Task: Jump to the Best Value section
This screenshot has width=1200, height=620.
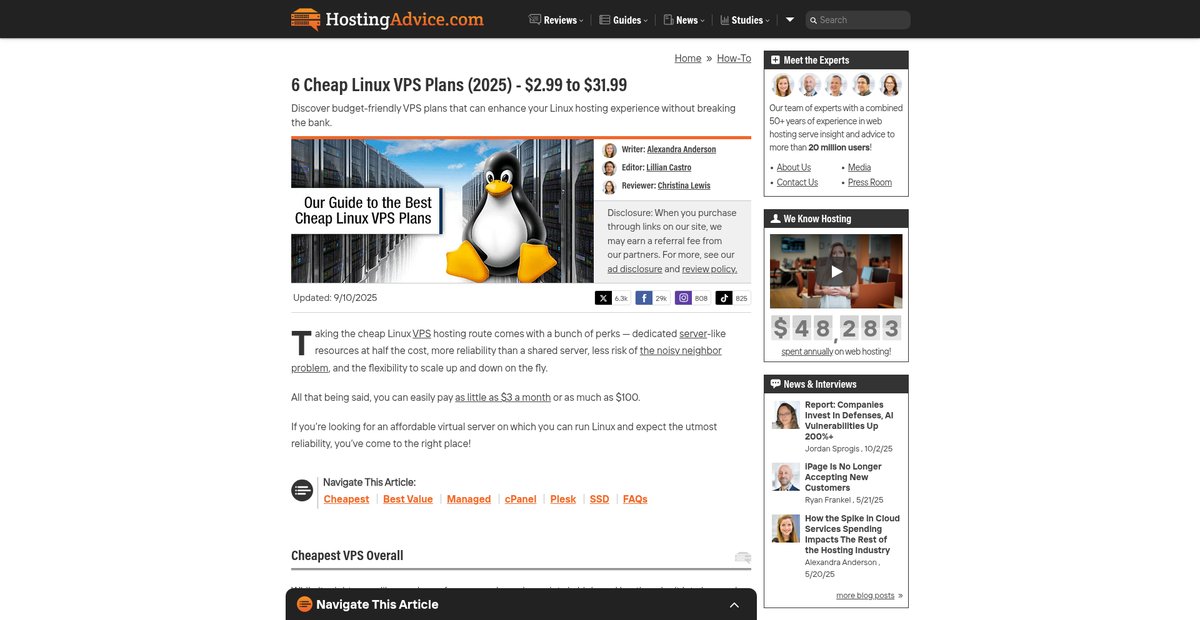Action: click(408, 499)
